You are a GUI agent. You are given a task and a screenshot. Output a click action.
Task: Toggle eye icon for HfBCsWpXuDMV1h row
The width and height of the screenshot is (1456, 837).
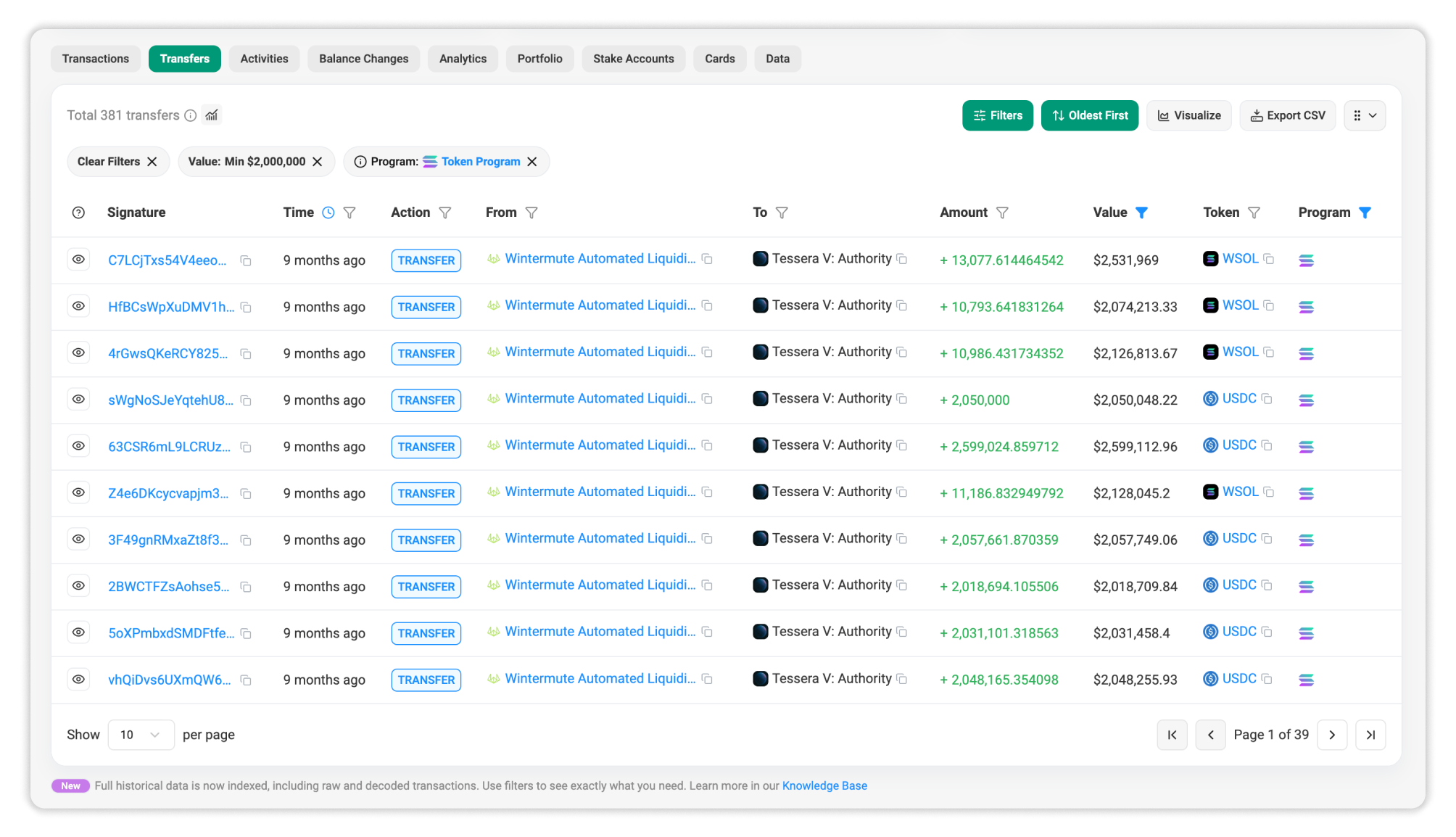(x=78, y=306)
